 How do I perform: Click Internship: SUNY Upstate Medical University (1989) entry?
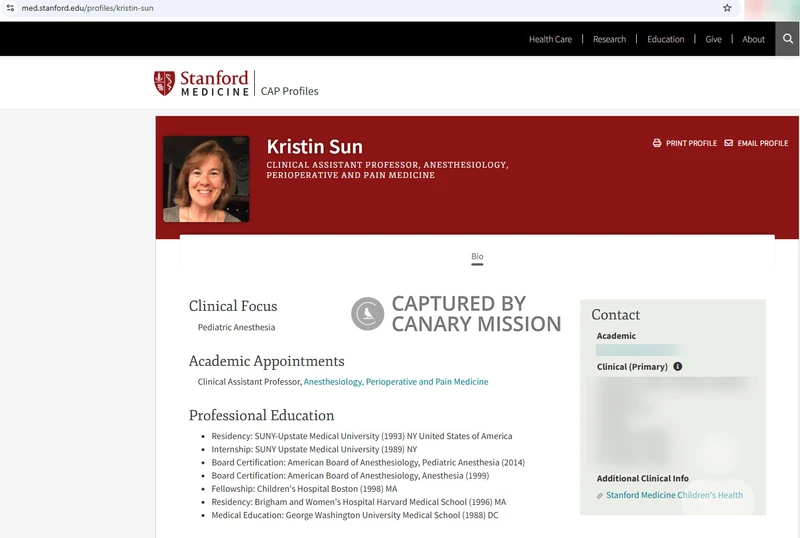314,449
